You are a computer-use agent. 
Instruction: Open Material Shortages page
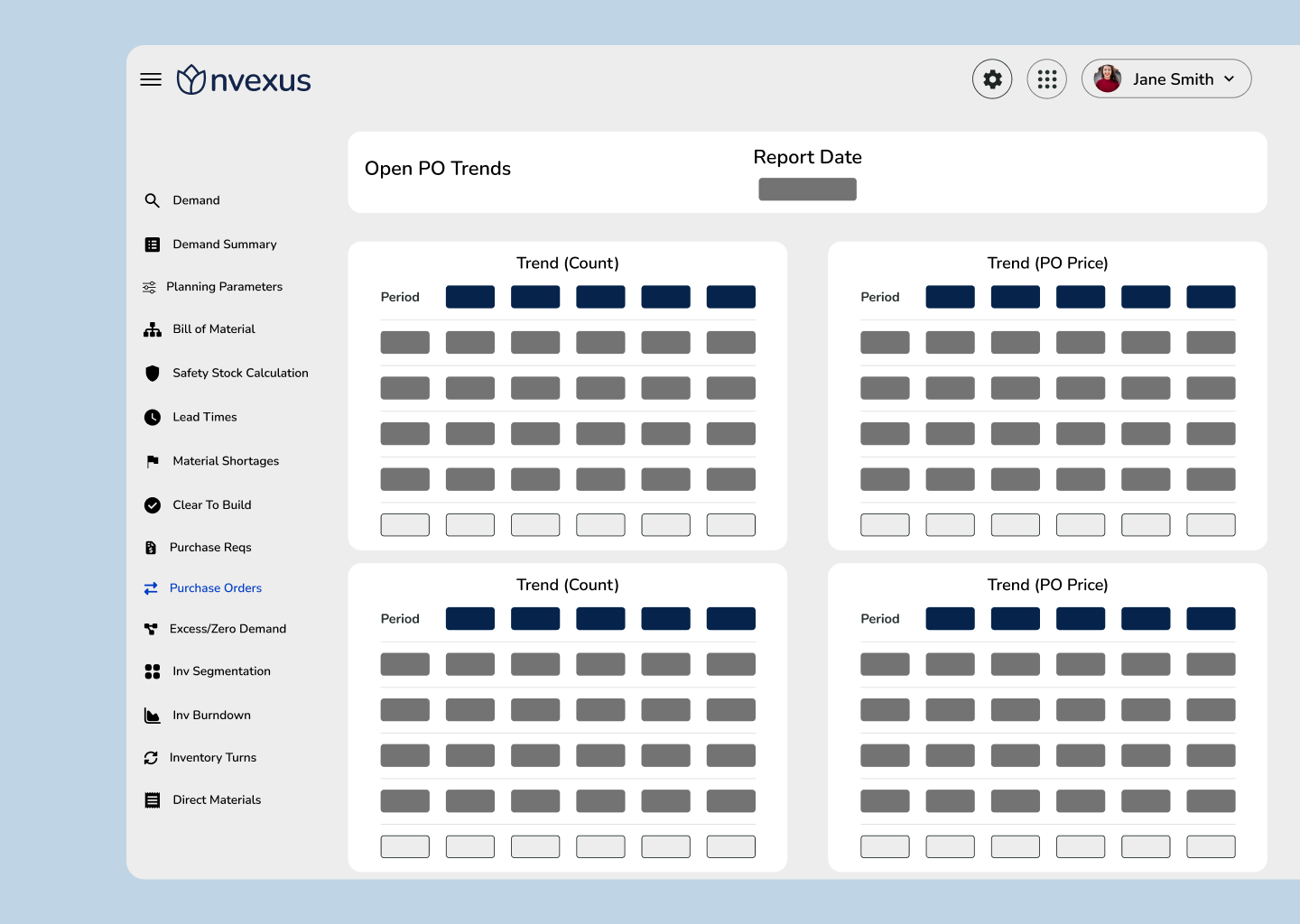pyautogui.click(x=226, y=461)
